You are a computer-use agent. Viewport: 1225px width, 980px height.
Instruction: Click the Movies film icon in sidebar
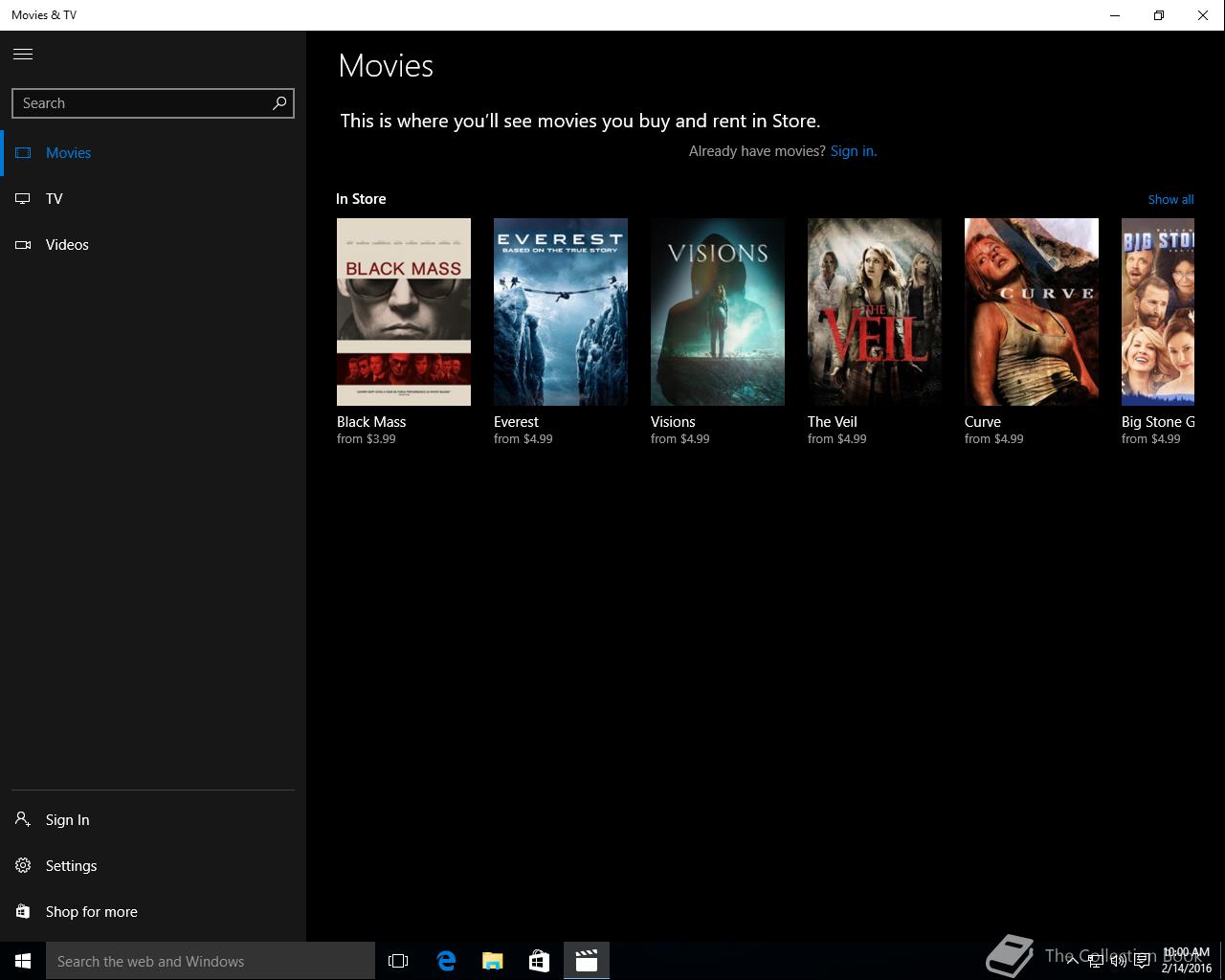23,153
